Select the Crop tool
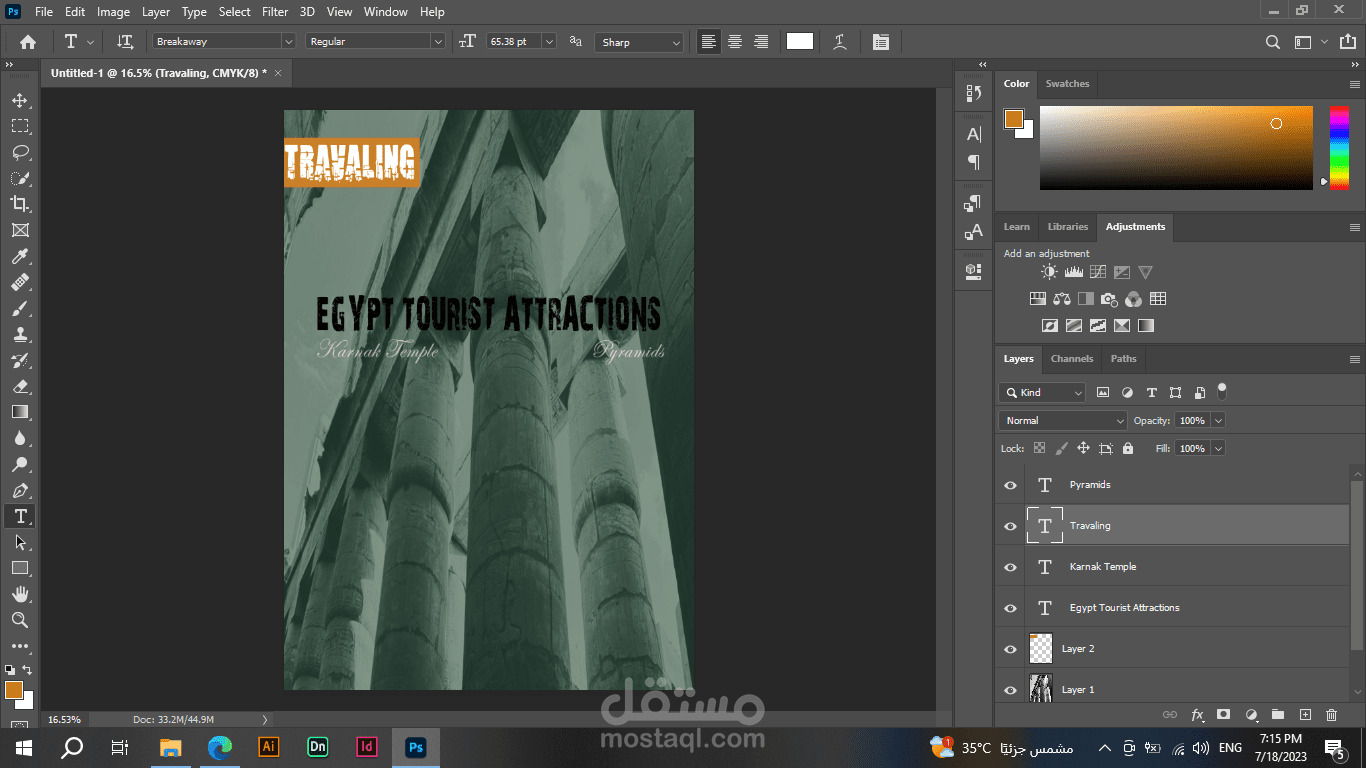 [x=20, y=204]
